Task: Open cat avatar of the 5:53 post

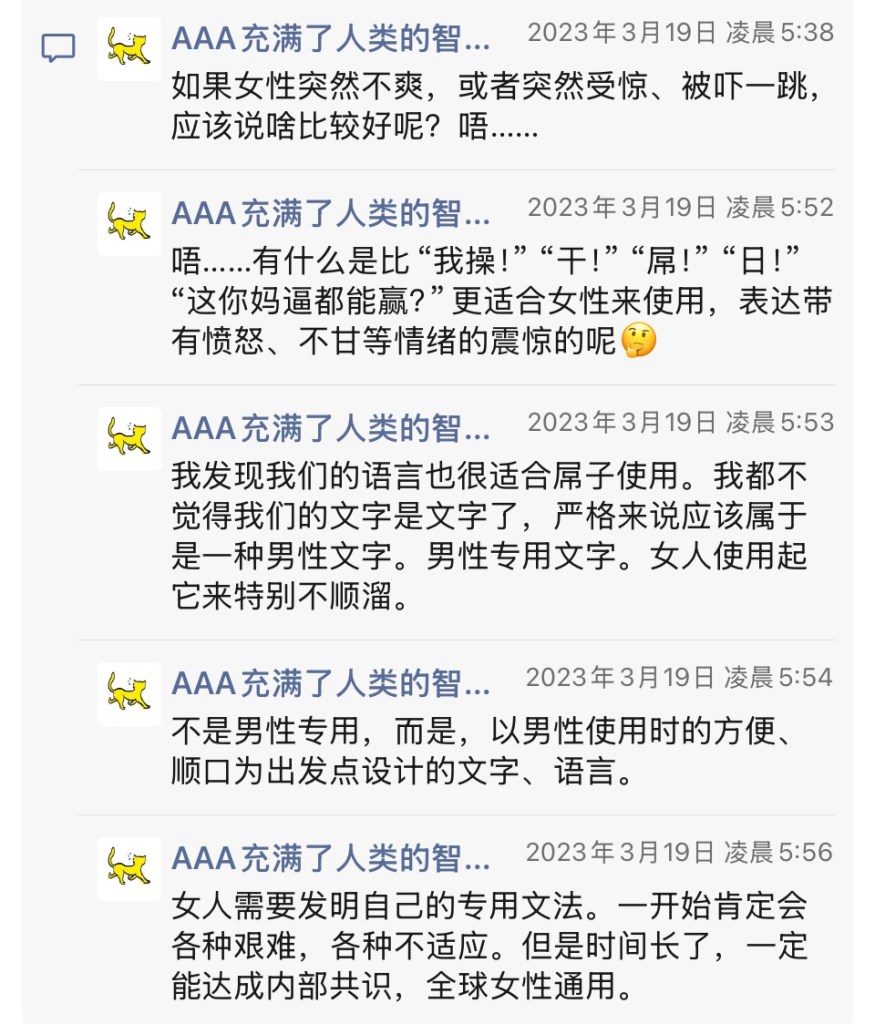Action: [x=129, y=439]
